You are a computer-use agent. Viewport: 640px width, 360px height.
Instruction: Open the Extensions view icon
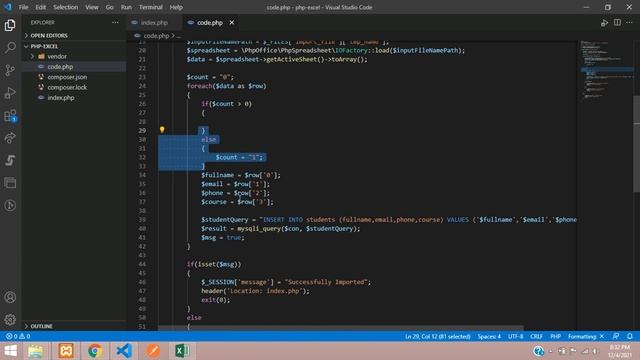pos(10,116)
